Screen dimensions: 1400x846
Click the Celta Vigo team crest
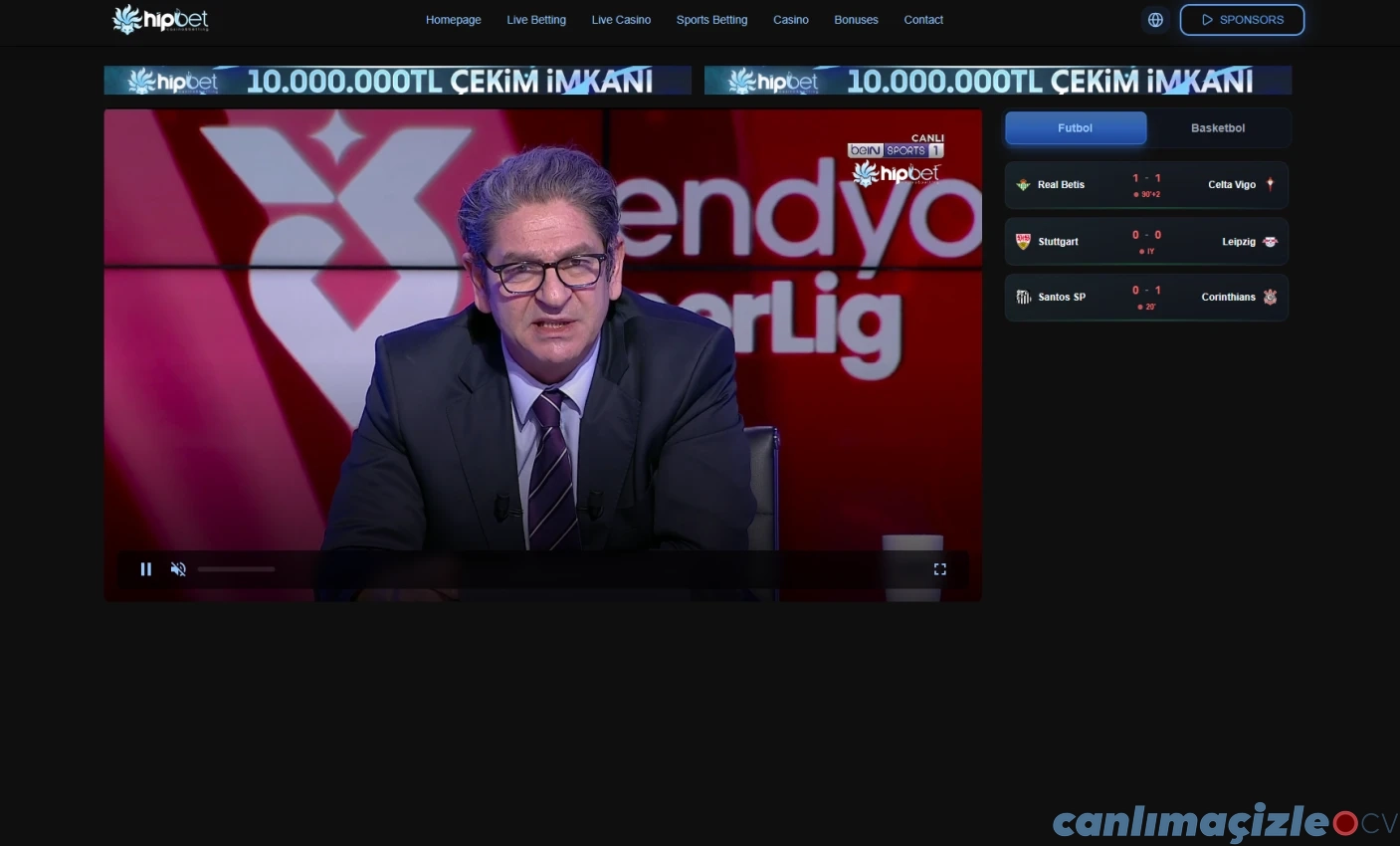coord(1270,185)
